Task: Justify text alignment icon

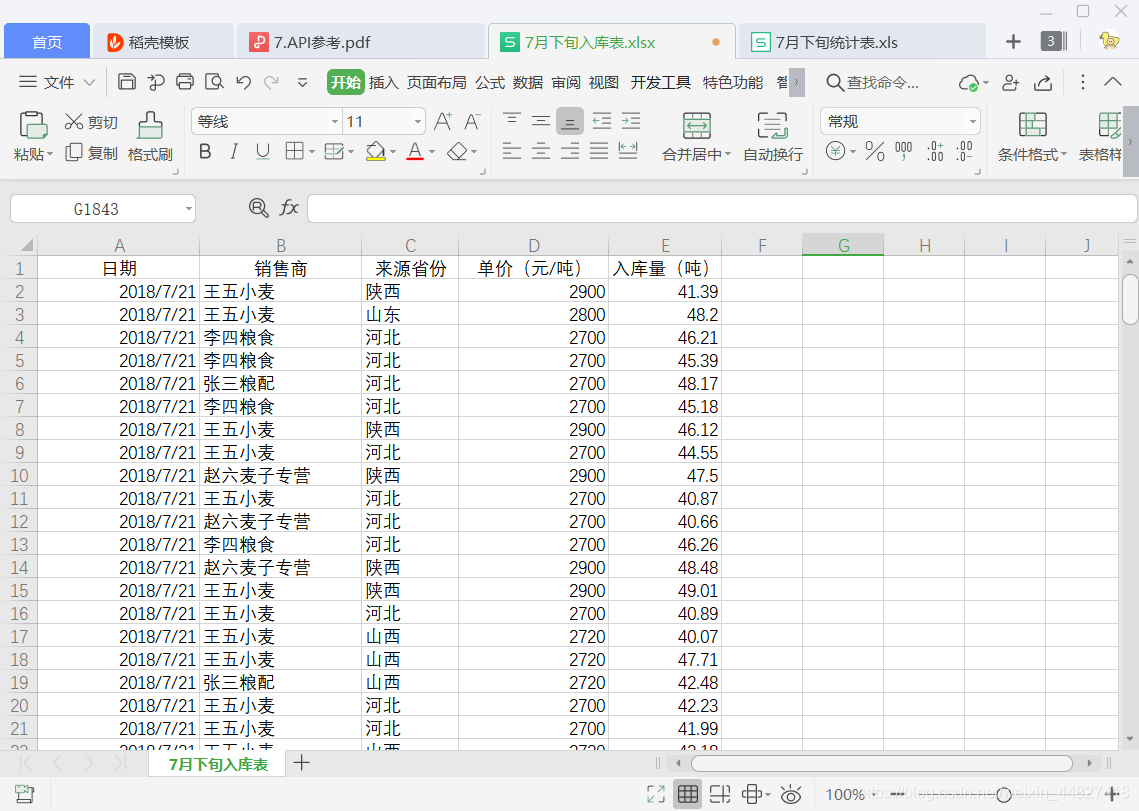Action: (x=599, y=151)
